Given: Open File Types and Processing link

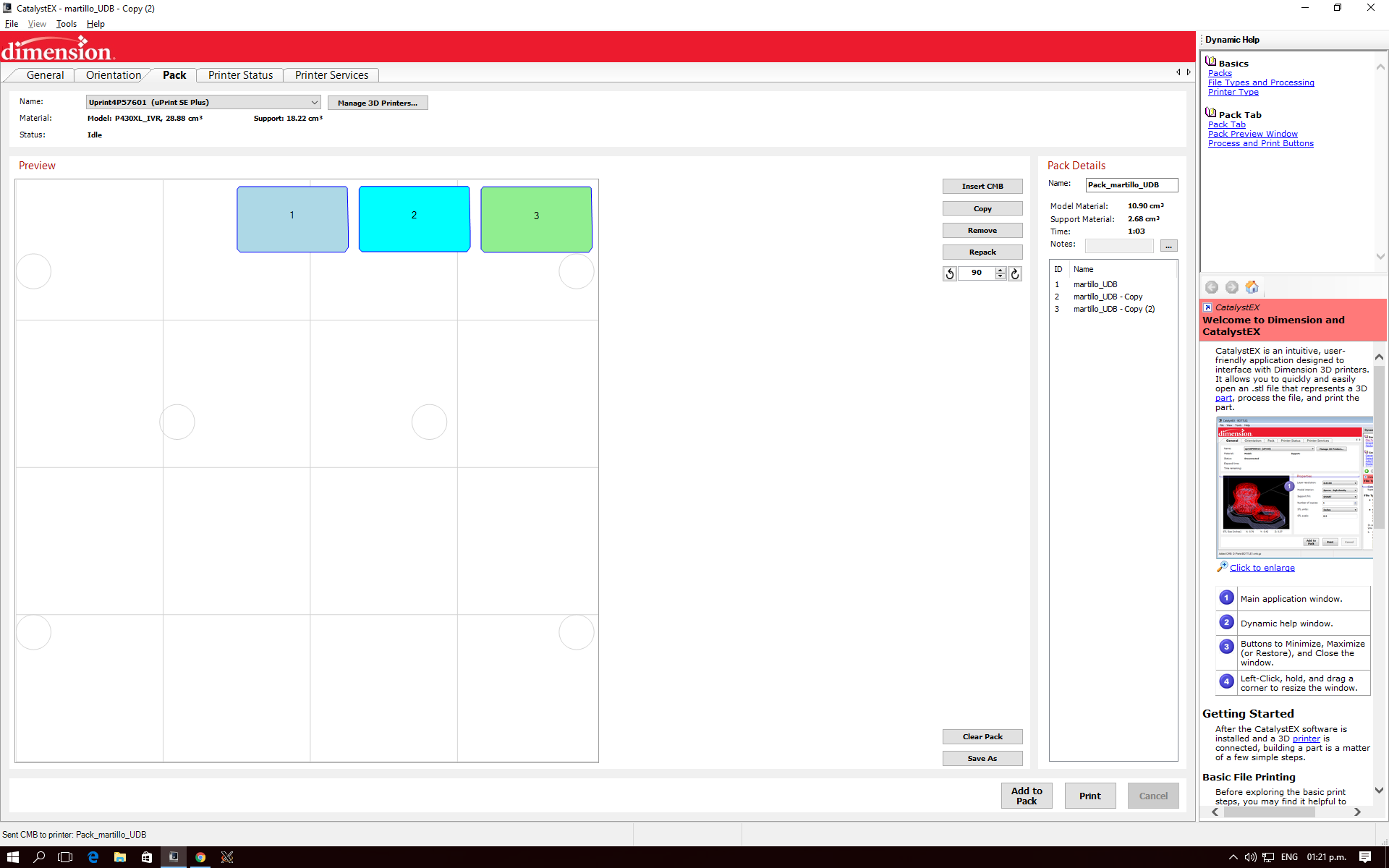Looking at the screenshot, I should click(x=1261, y=82).
